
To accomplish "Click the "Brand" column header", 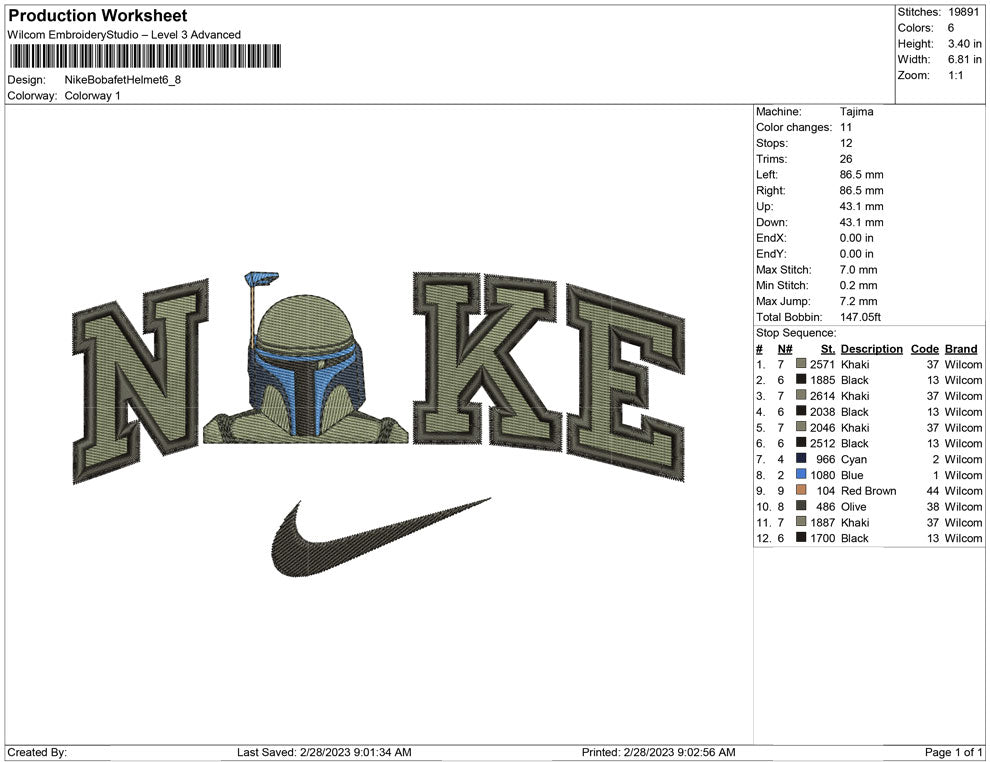I will coord(960,348).
